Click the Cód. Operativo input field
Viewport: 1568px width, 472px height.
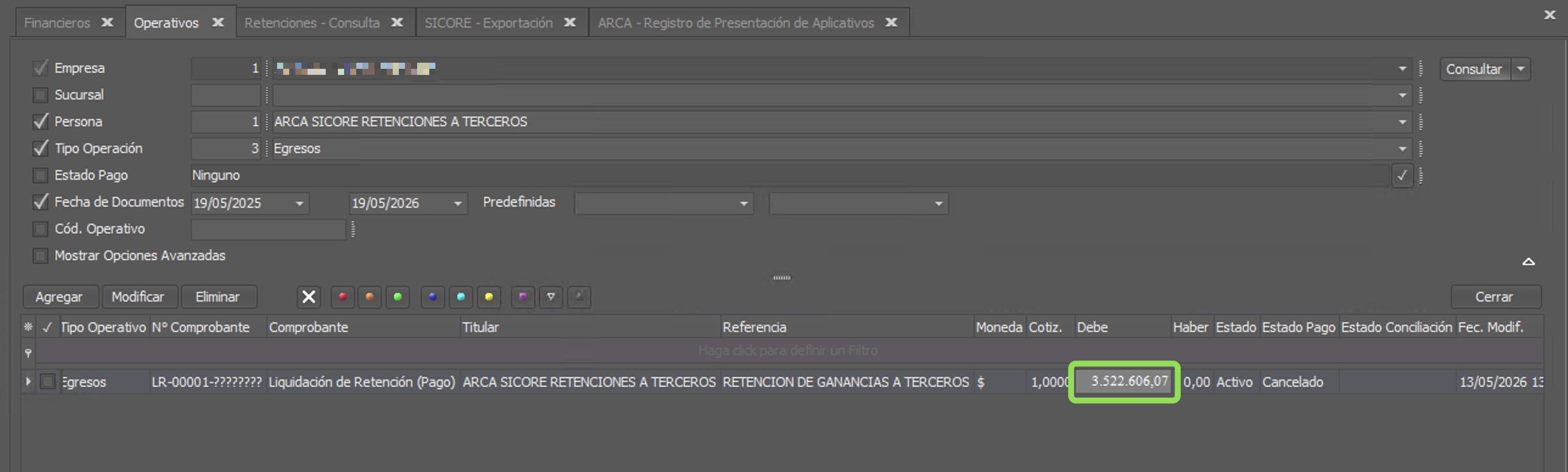(269, 229)
